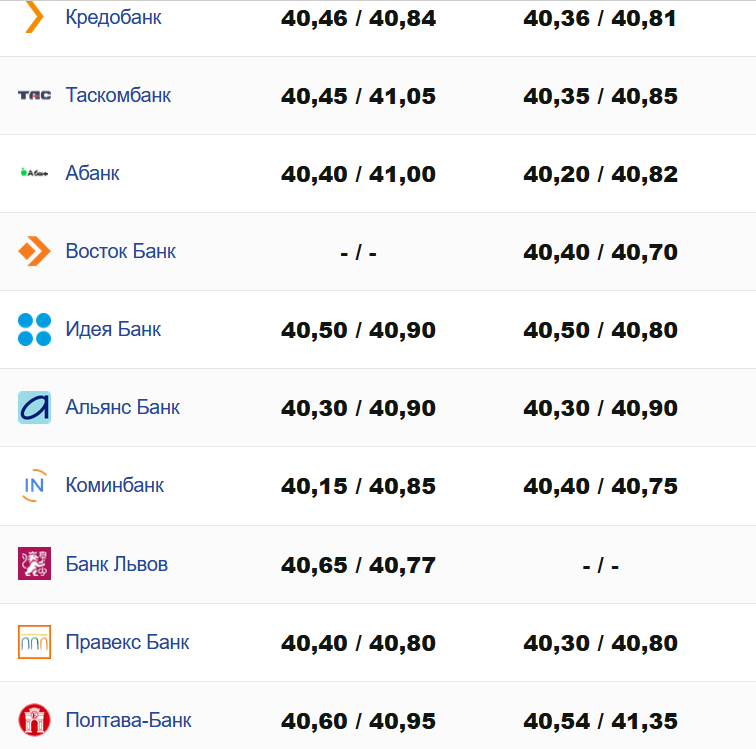756x749 pixels.
Task: Click the Абанк green logo icon
Action: (34, 173)
